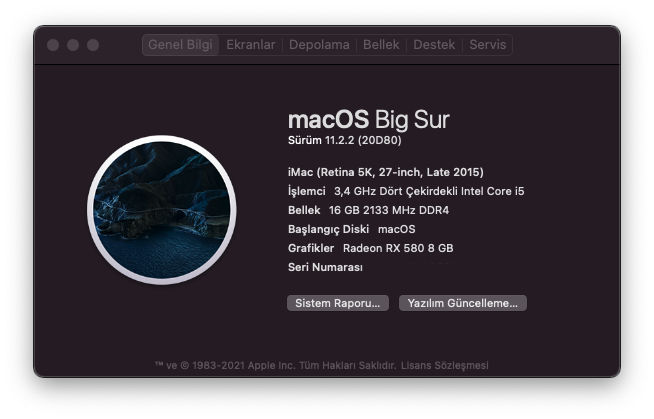Open the Ekranlar tab
Viewport: 654px width, 419px height.
point(250,45)
